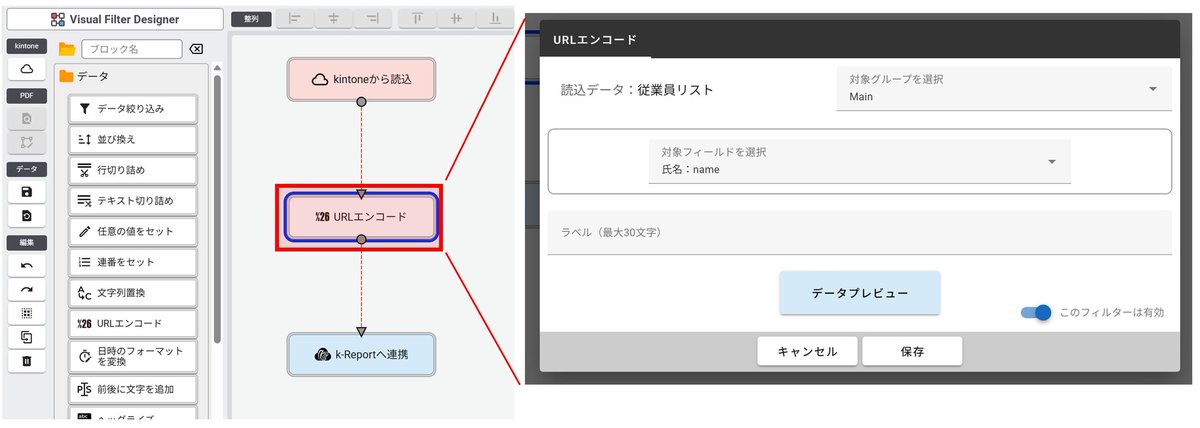Screen dimensions: 1200x428
Task: Click the 保存 button
Action: tap(912, 351)
